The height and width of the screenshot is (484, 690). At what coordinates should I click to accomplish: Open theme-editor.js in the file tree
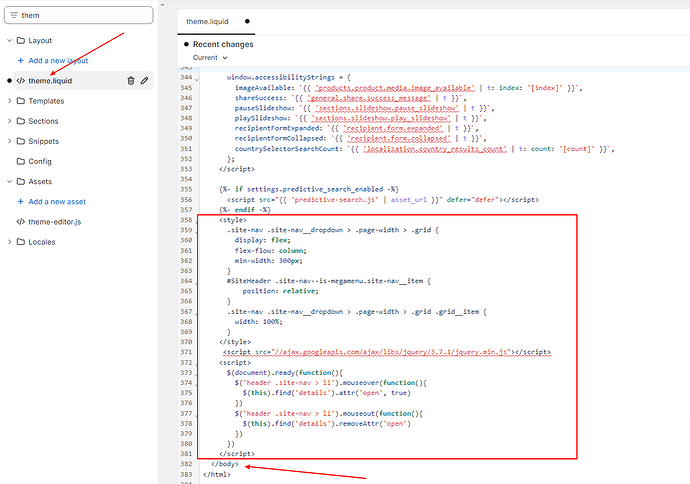tap(55, 222)
